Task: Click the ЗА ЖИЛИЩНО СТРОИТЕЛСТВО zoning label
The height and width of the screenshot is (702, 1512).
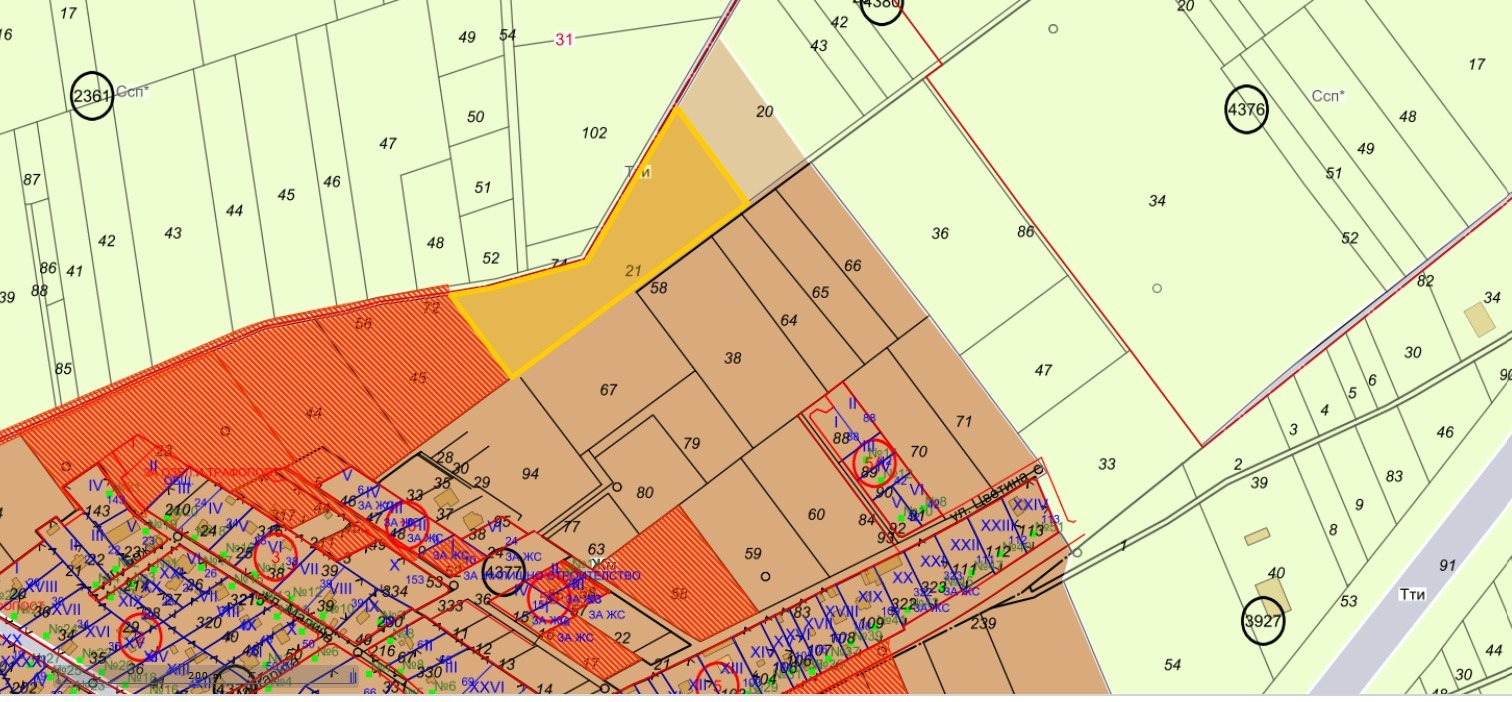Action: (553, 574)
